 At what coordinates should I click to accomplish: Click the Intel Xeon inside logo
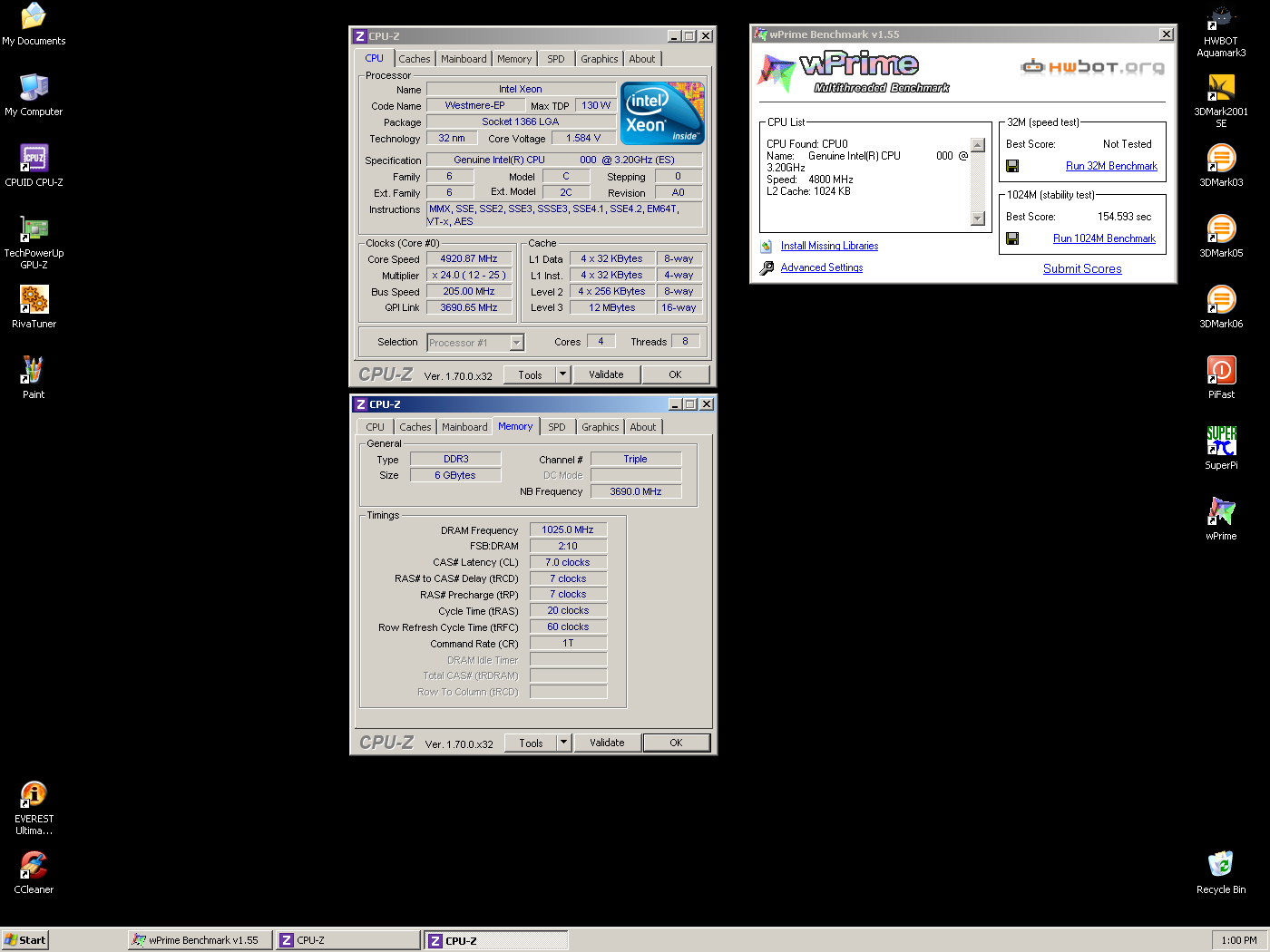662,113
